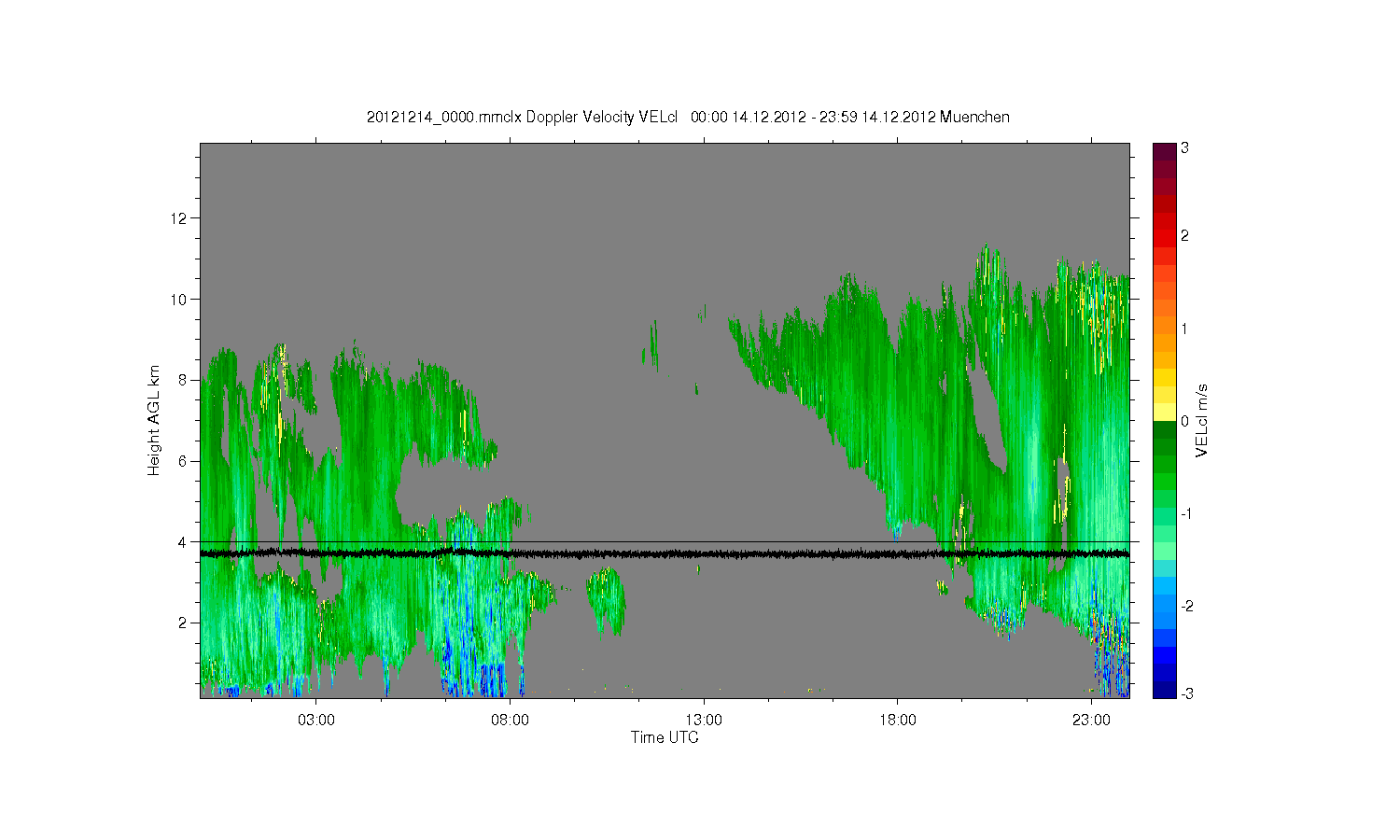Click the height label 8 on y-axis
Image resolution: width=1400 pixels, height=840 pixels.
(x=183, y=380)
